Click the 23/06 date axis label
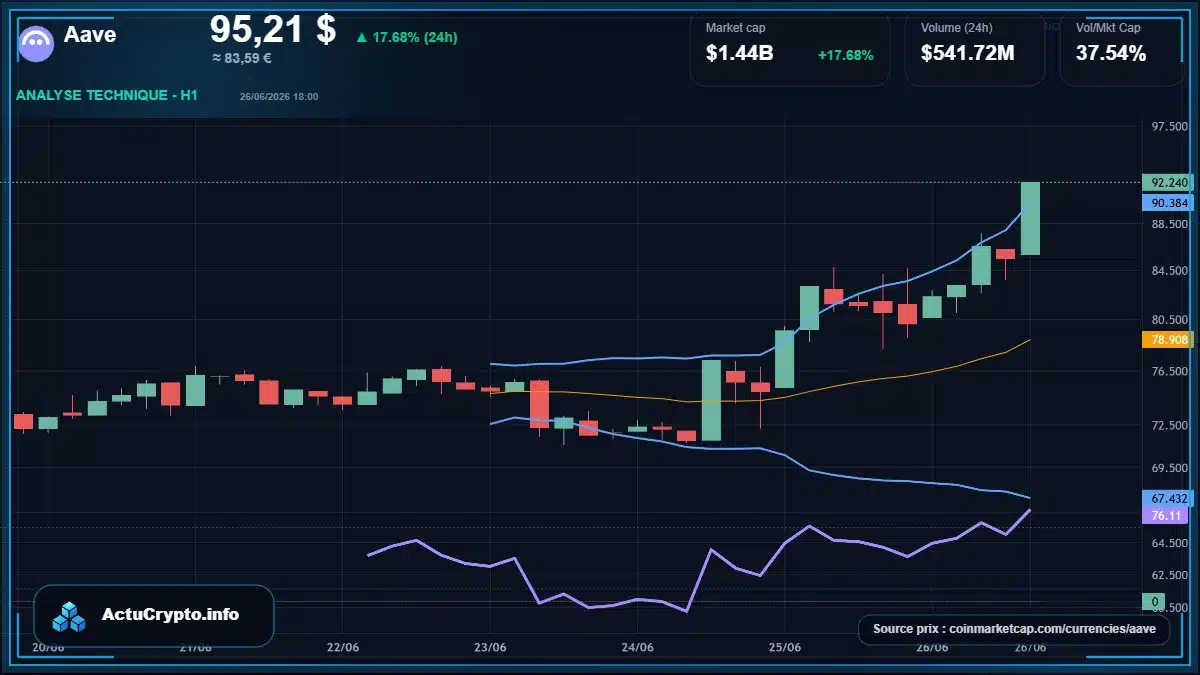The image size is (1200, 675). (x=490, y=647)
